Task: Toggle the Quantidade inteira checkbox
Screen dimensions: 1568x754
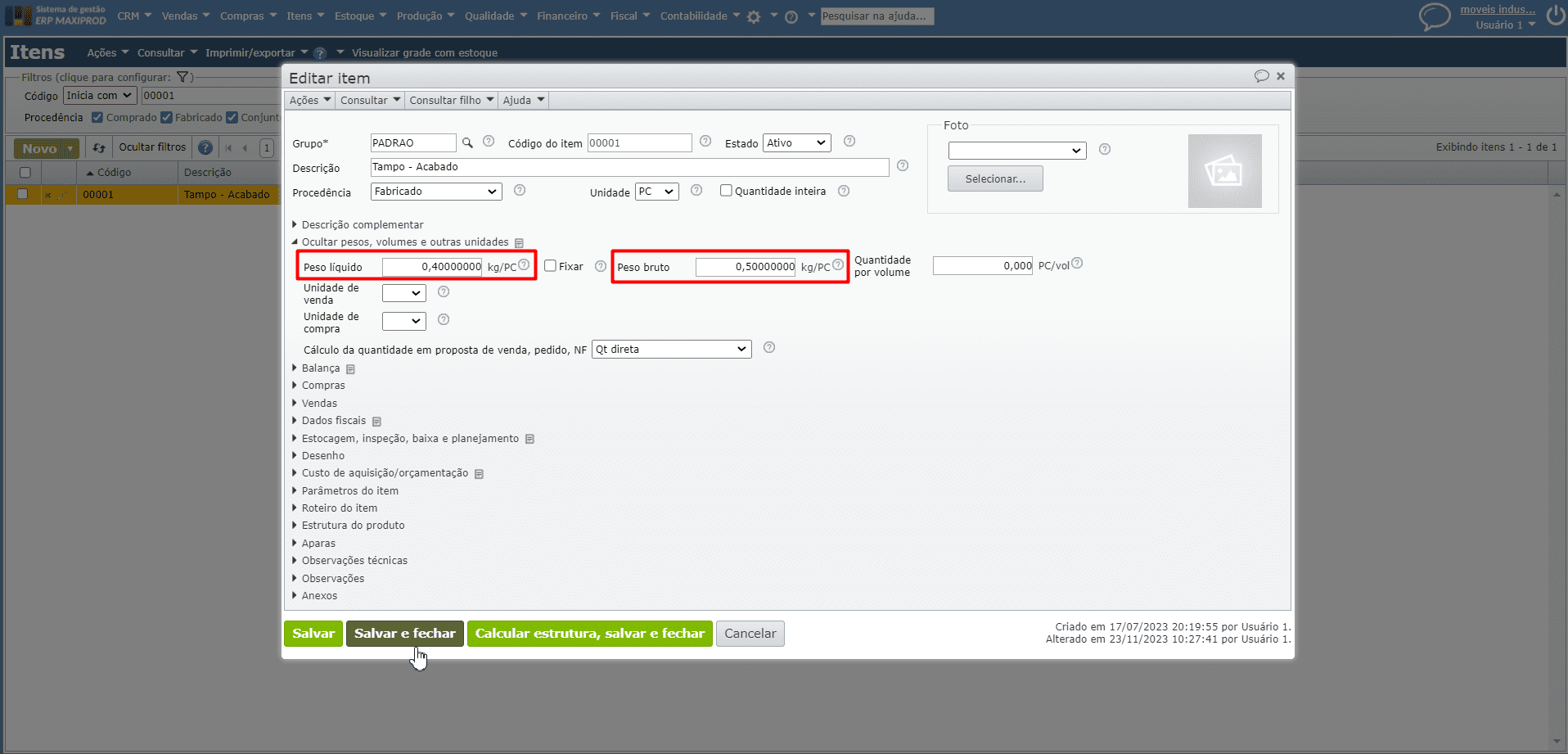Action: (x=726, y=191)
